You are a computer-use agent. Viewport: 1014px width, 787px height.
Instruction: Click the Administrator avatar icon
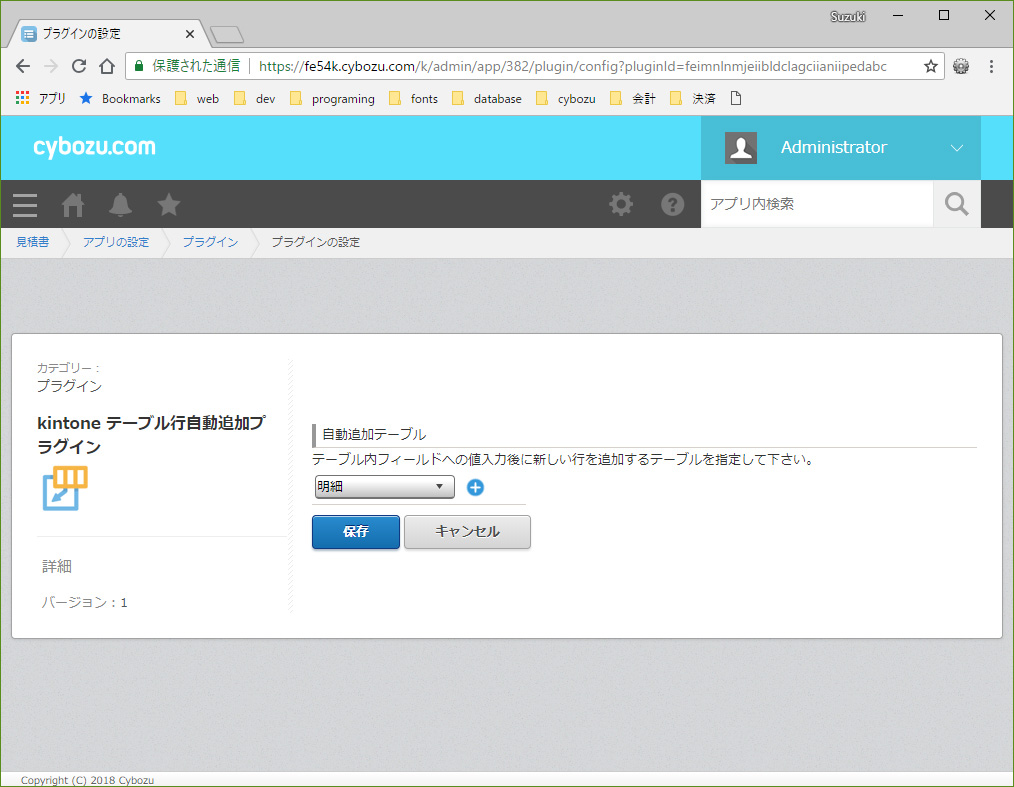[x=741, y=147]
